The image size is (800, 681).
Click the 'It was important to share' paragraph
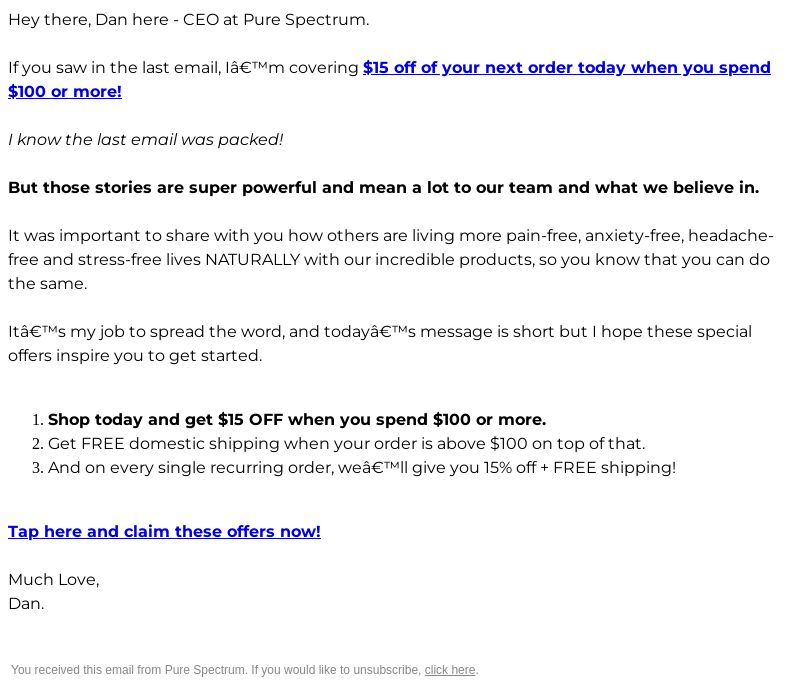(x=391, y=259)
